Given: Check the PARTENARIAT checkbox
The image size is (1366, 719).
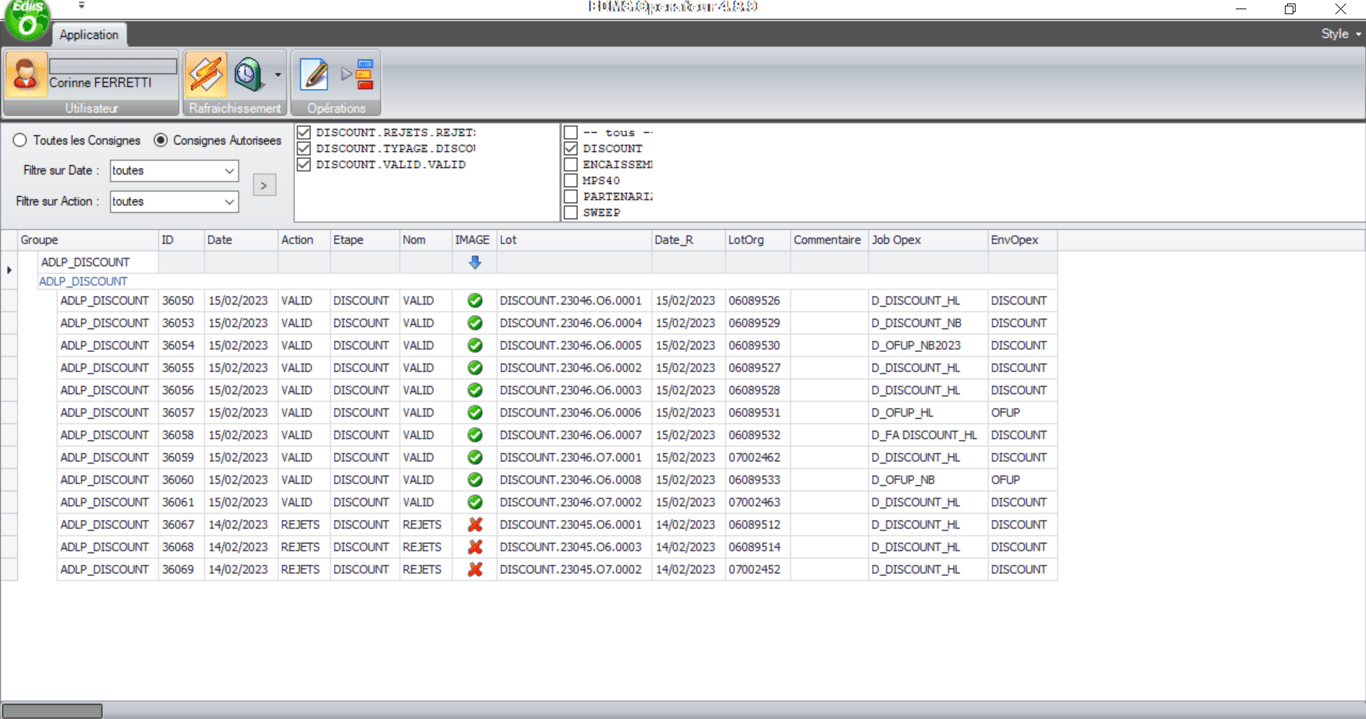Looking at the screenshot, I should pos(571,196).
